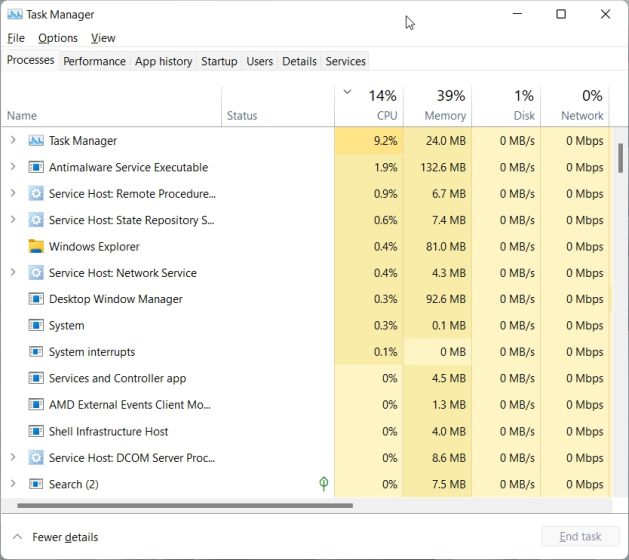Click the 92.6 MB memory value
This screenshot has width=629, height=560.
click(446, 299)
